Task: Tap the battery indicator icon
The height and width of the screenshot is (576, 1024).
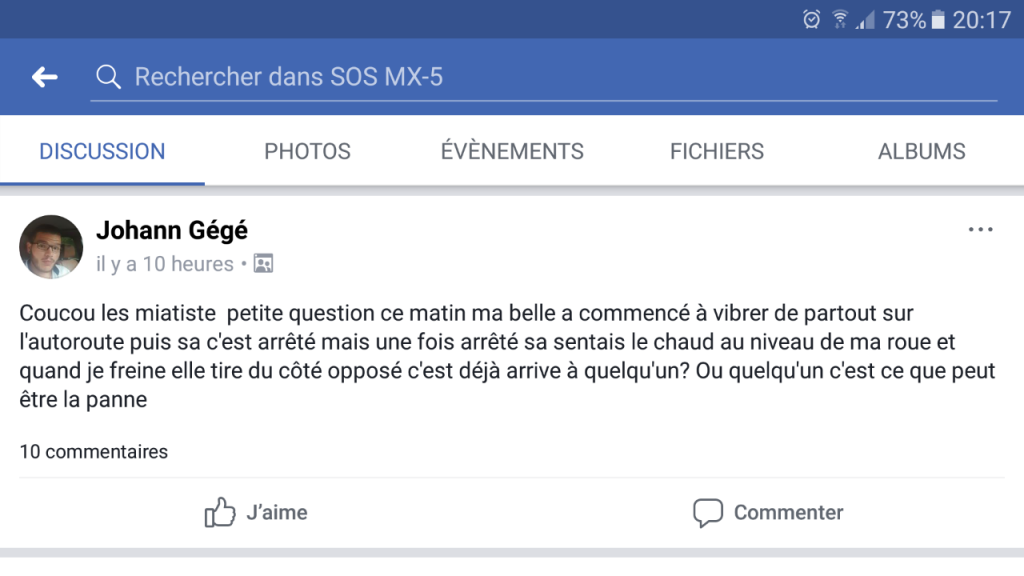Action: [938, 20]
